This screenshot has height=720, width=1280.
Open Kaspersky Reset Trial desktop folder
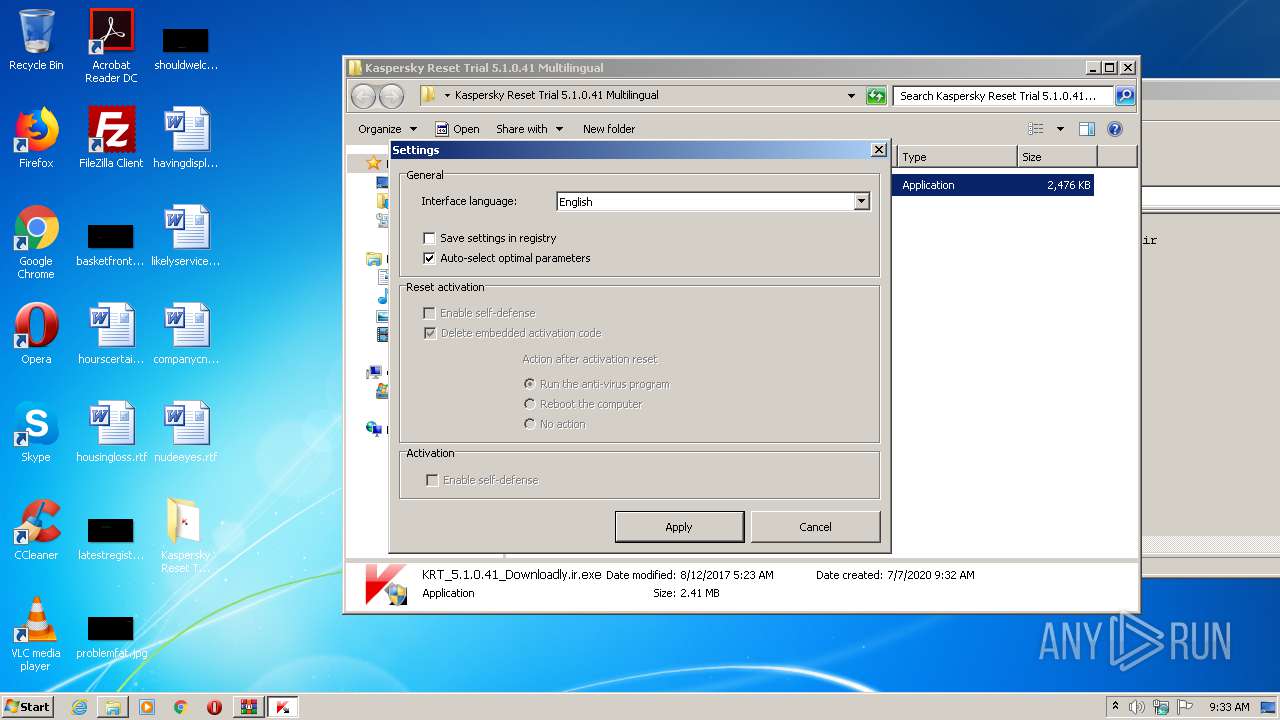(186, 536)
